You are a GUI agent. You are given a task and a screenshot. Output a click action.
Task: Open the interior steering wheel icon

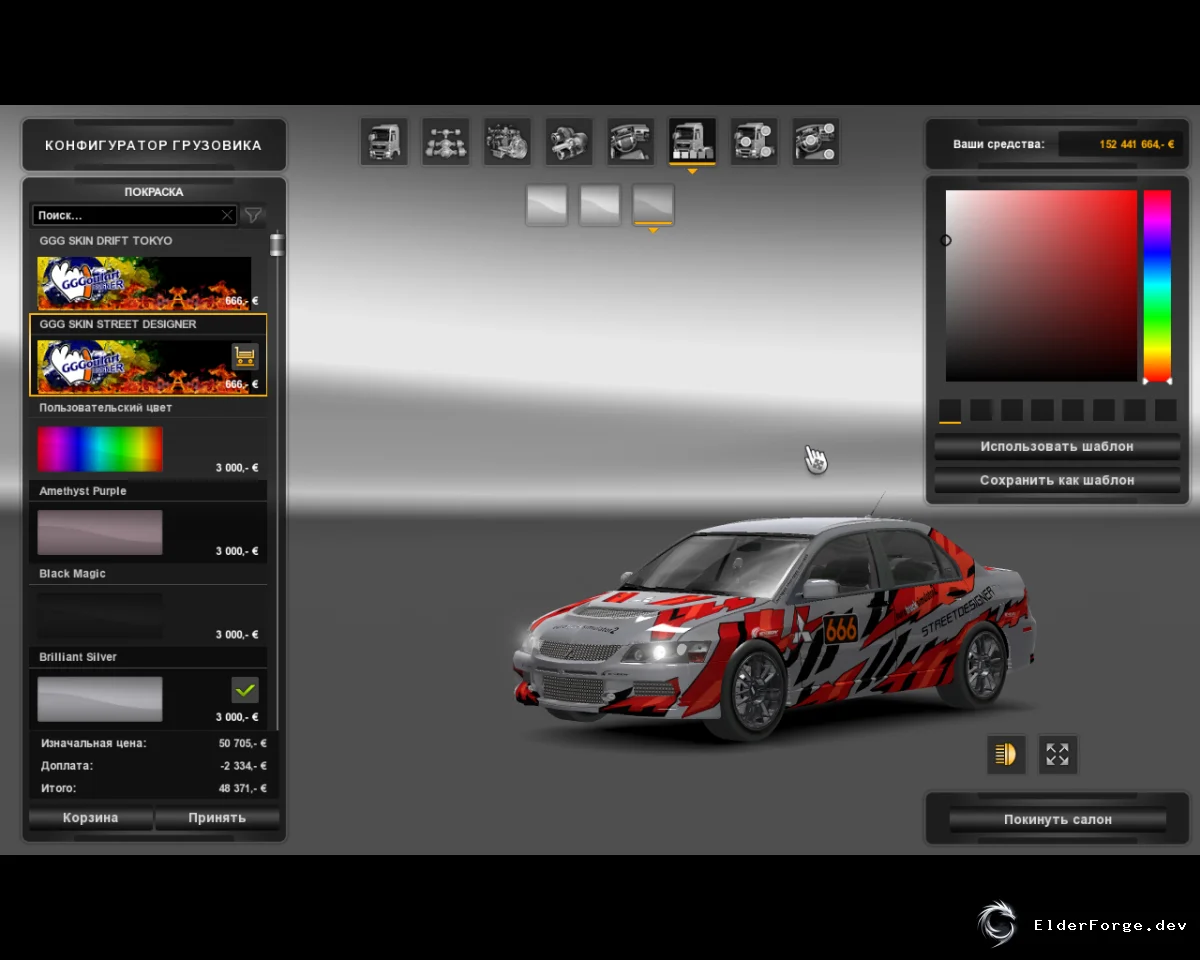tap(631, 141)
